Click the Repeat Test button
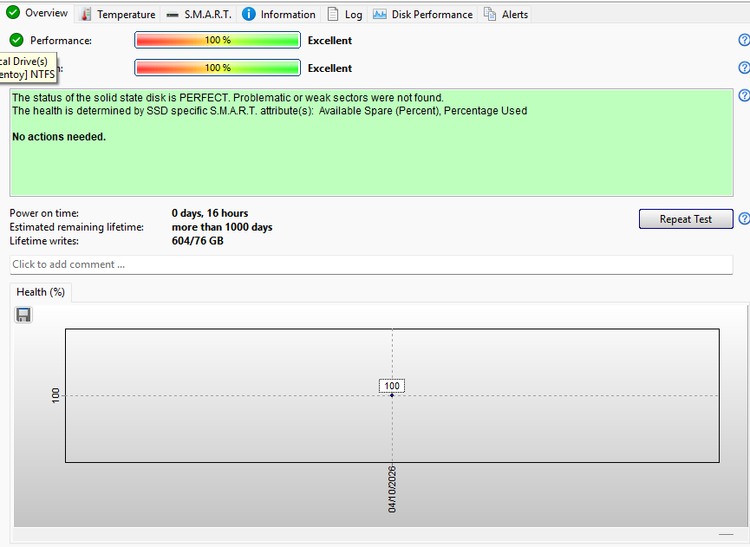 point(685,219)
